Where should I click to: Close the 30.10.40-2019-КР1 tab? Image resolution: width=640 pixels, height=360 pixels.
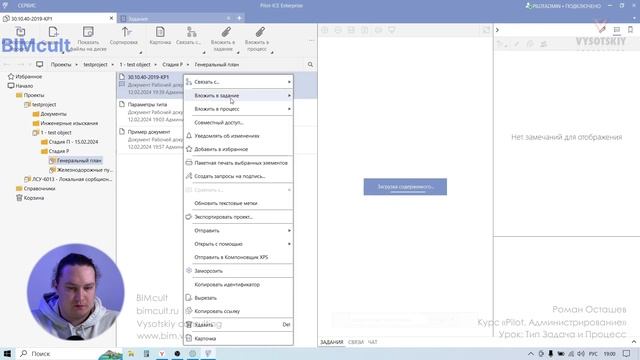[x=111, y=18]
